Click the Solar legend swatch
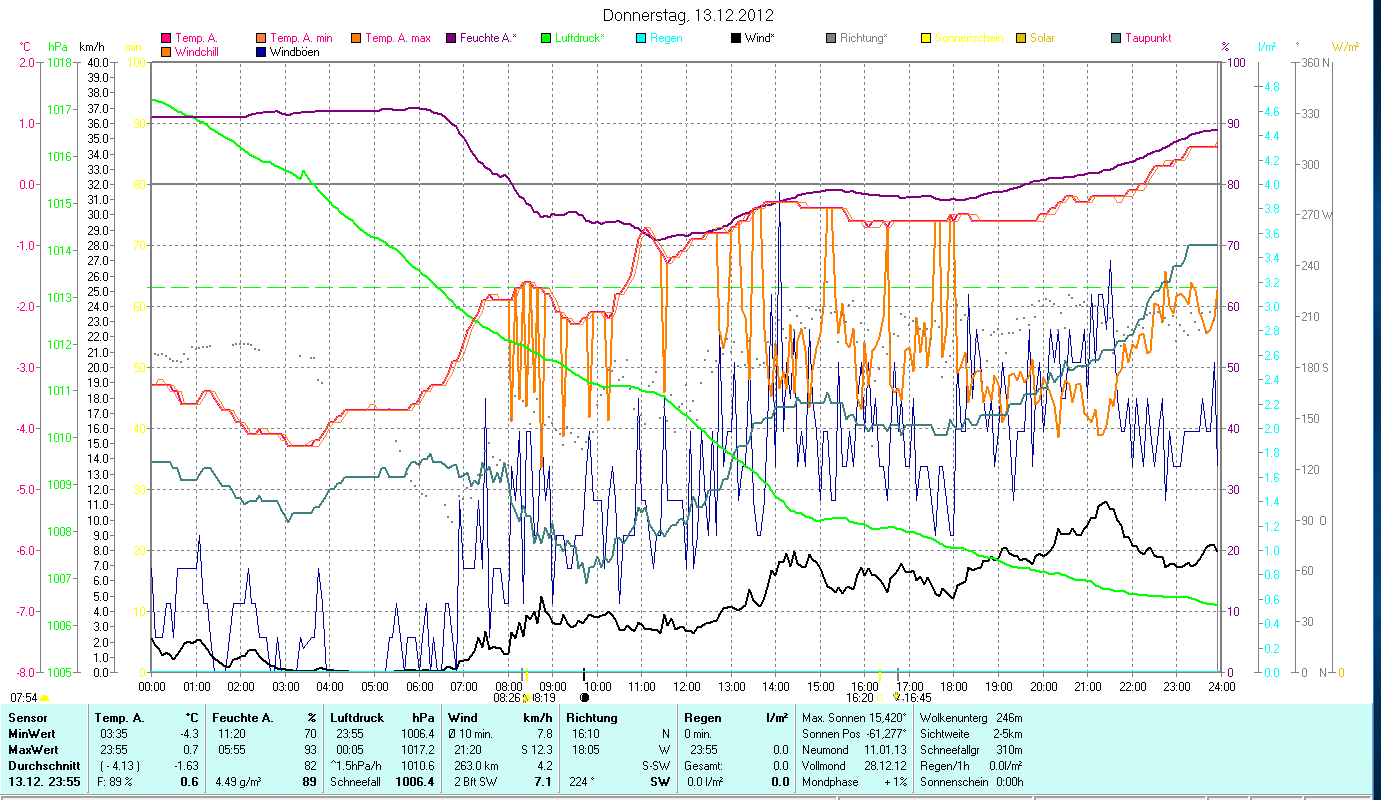 [x=1021, y=38]
